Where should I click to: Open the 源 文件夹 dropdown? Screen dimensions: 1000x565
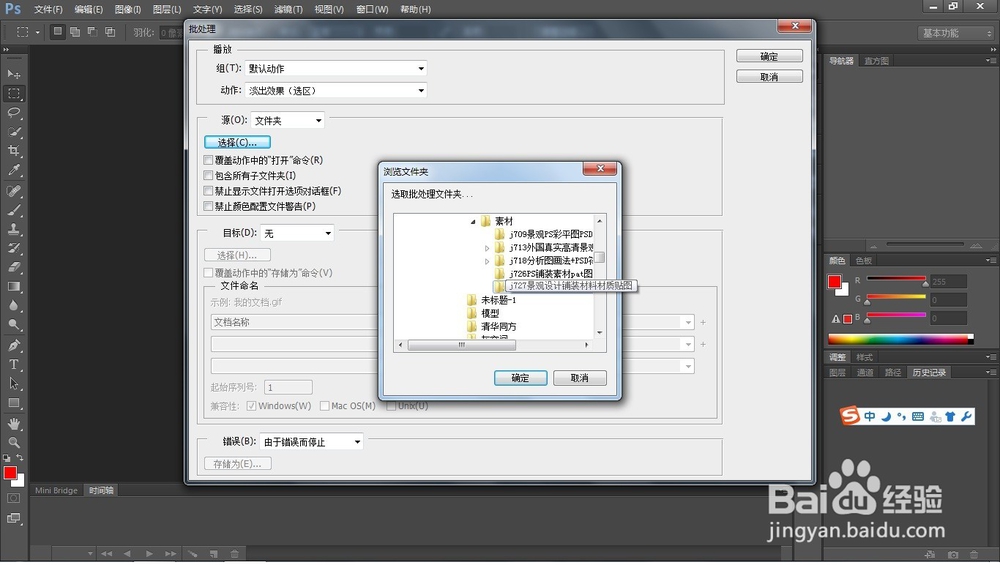pos(288,120)
